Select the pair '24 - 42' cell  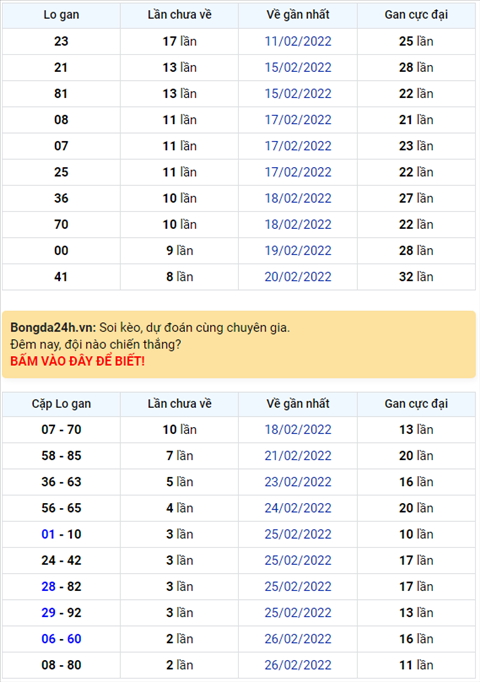click(x=61, y=560)
